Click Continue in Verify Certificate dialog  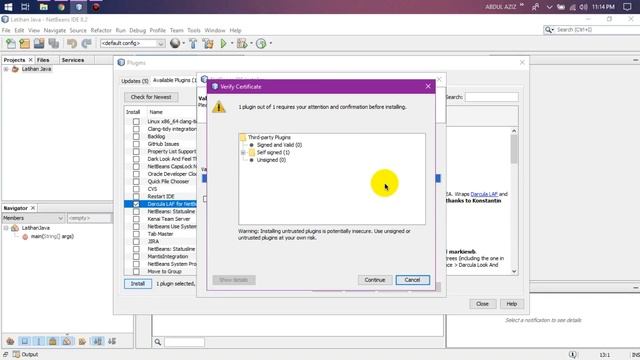[375, 280]
